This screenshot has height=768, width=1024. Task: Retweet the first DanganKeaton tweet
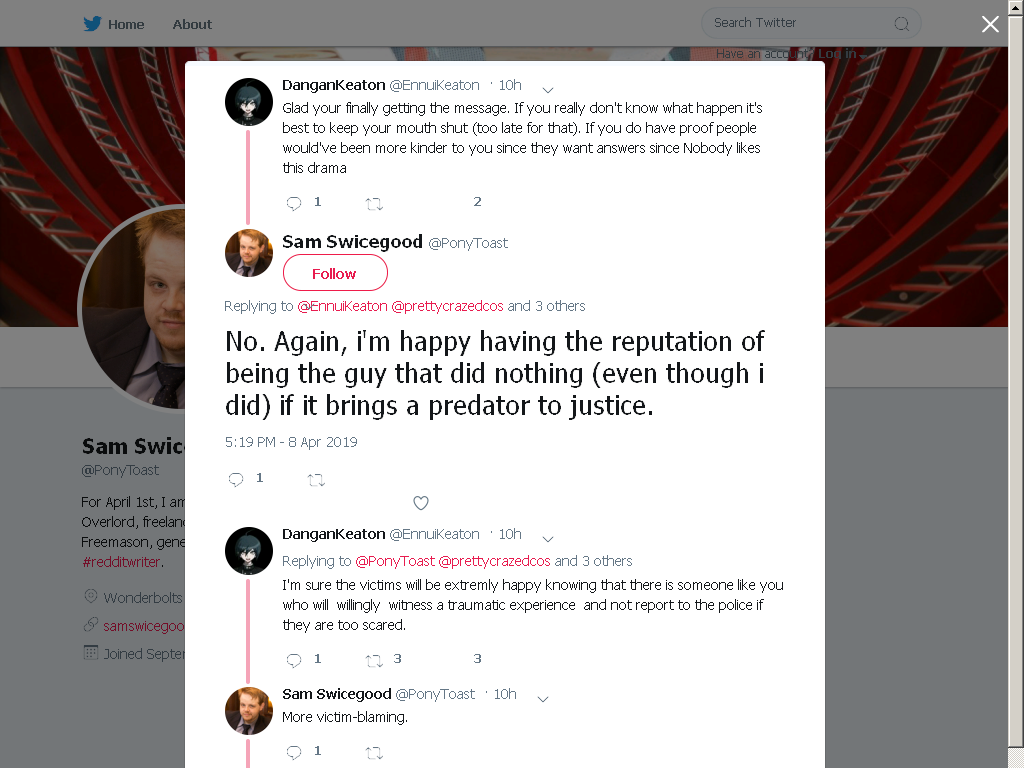coord(374,204)
